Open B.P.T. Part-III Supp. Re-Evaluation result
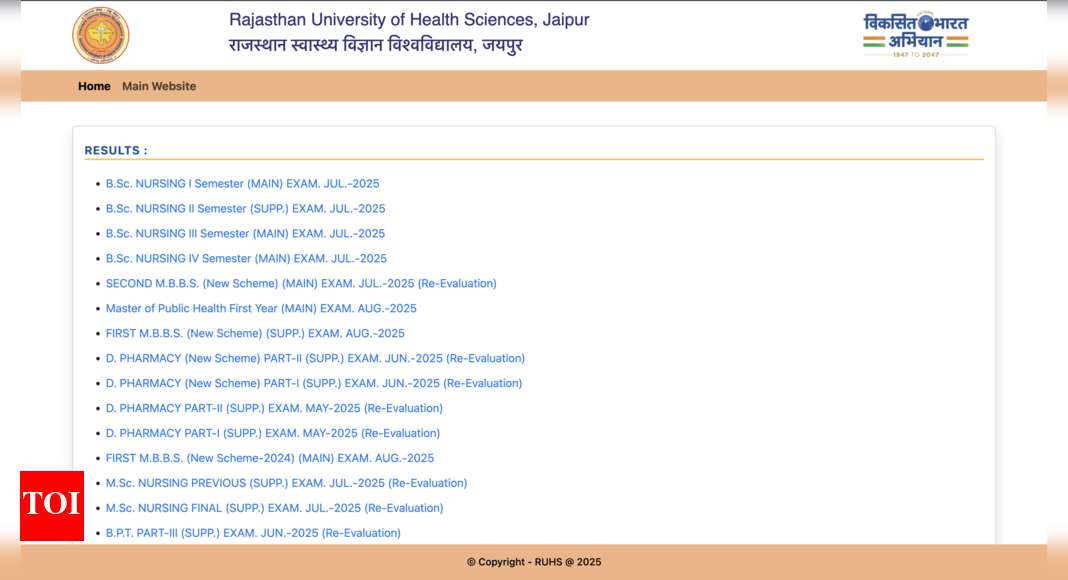 [253, 534]
